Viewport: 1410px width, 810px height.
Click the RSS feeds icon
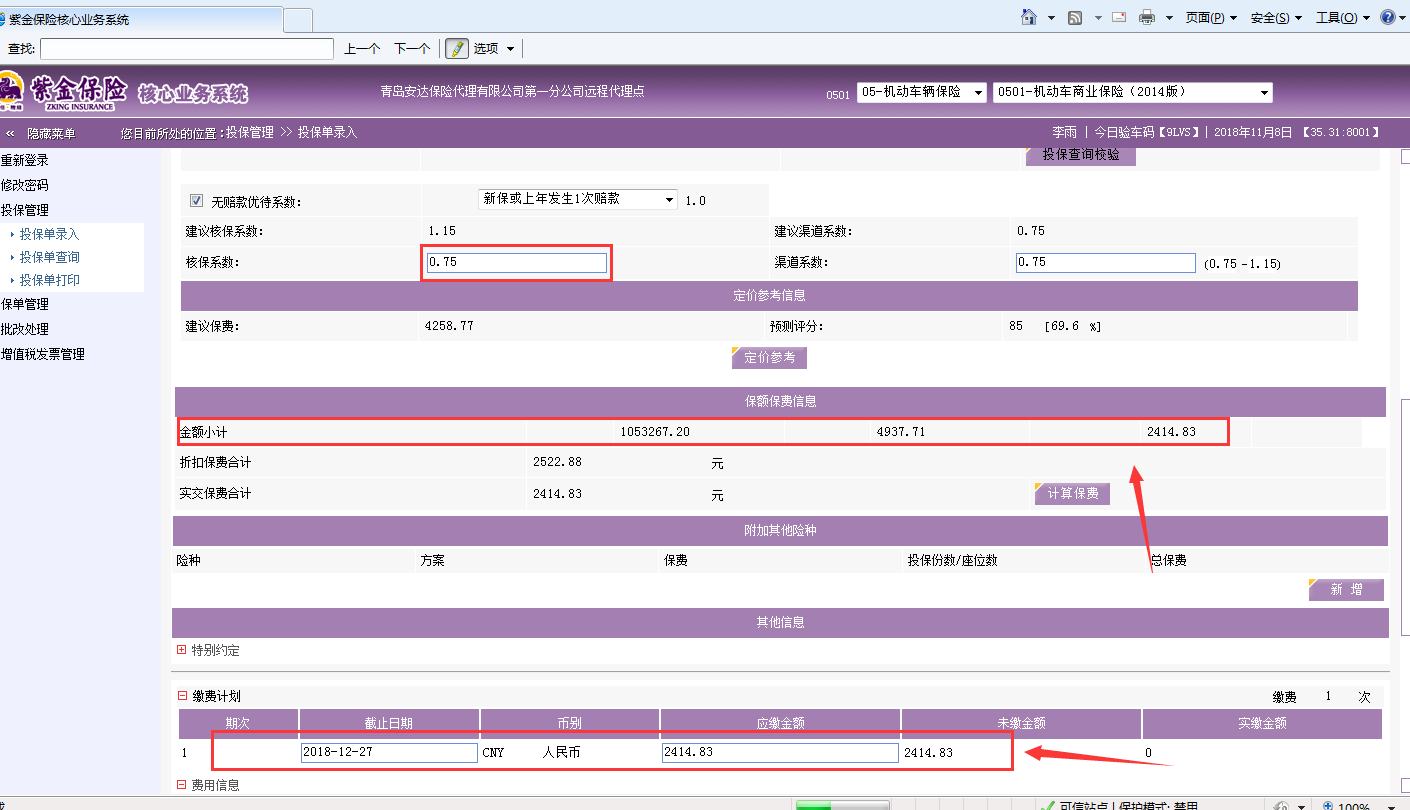[1075, 18]
